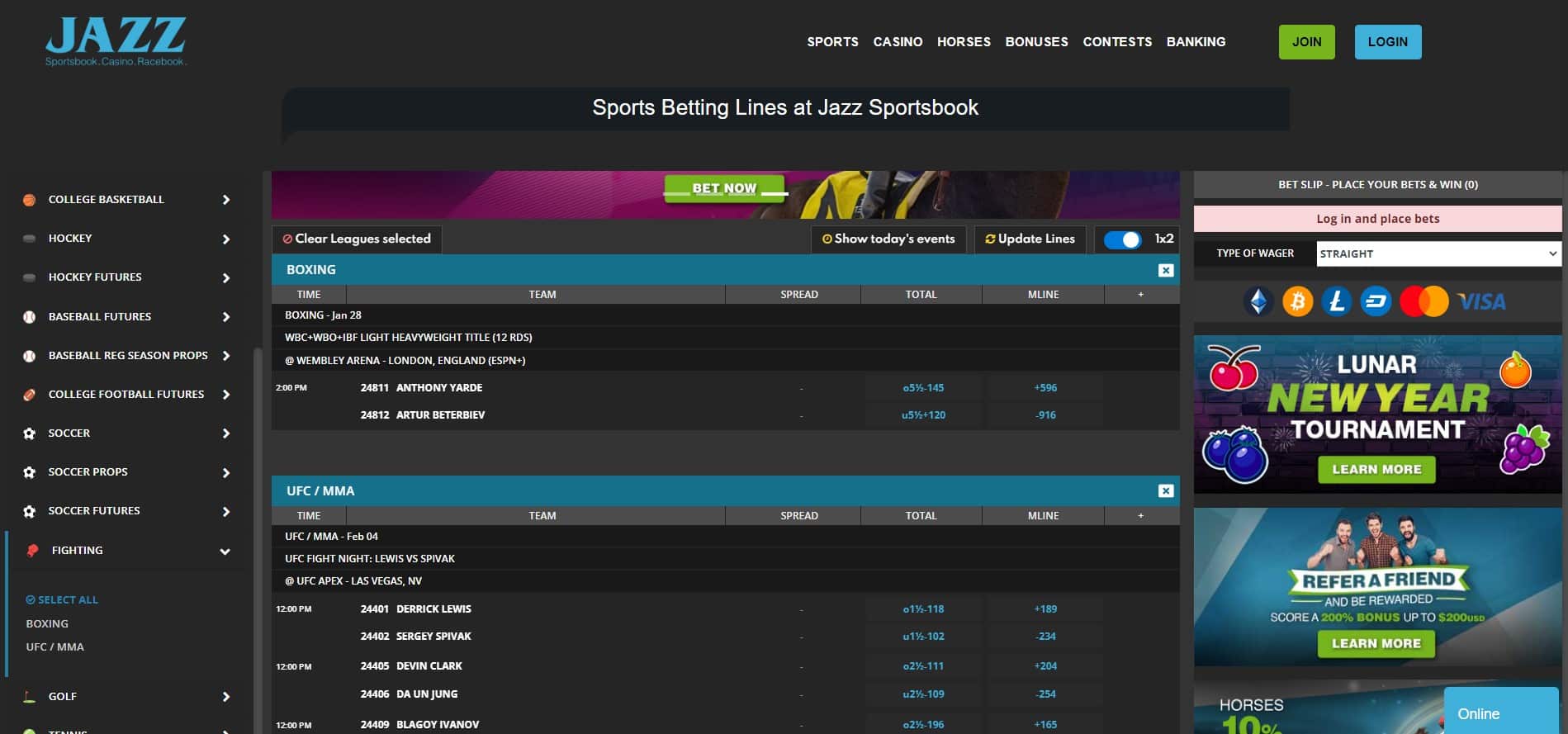Image resolution: width=1568 pixels, height=734 pixels.
Task: Select Boxing league in sidebar
Action: (47, 624)
